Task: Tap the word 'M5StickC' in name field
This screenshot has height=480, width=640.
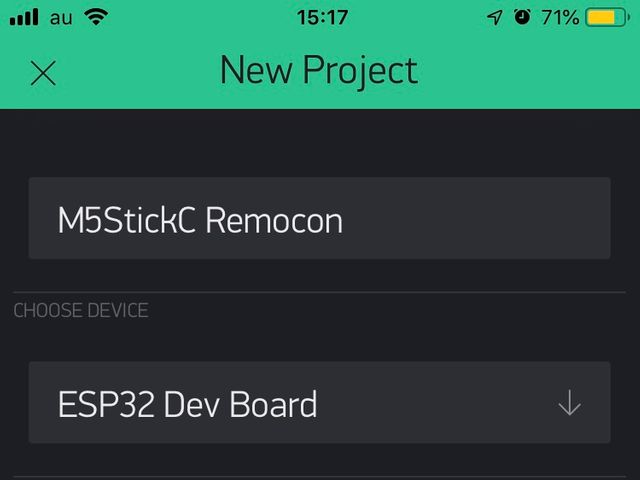Action: pyautogui.click(x=127, y=220)
